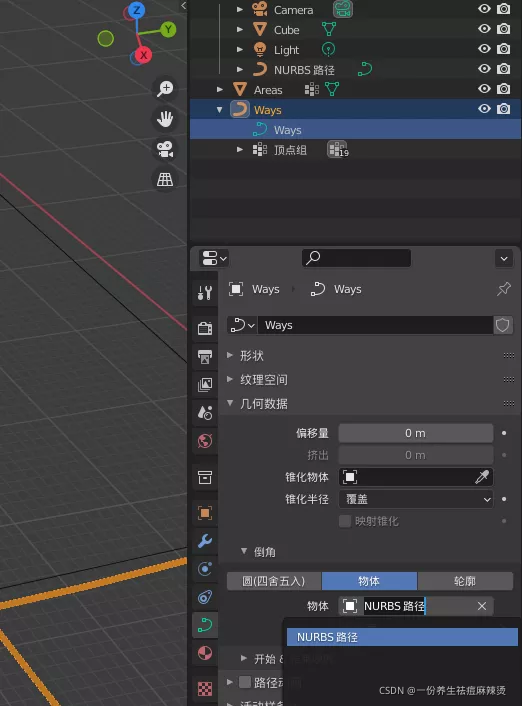Select the 物体 bevel mode button

click(369, 581)
